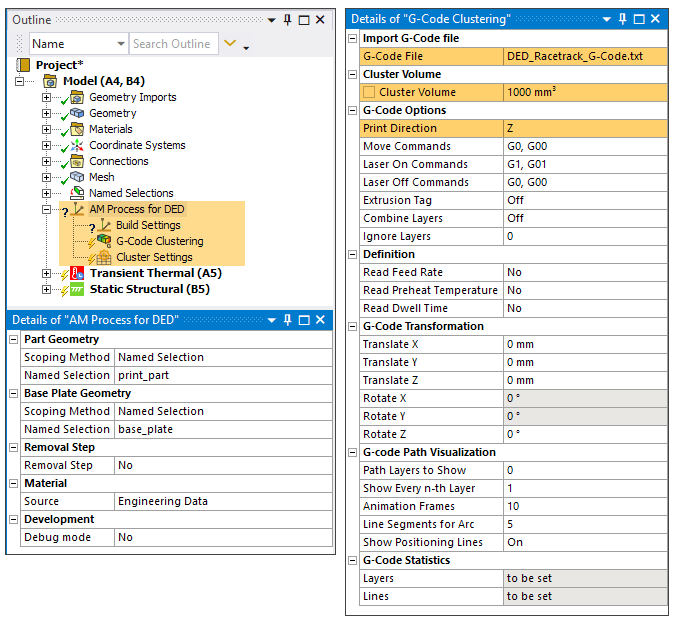This screenshot has height=622, width=675.
Task: Click the Print Direction value Z
Action: point(584,129)
